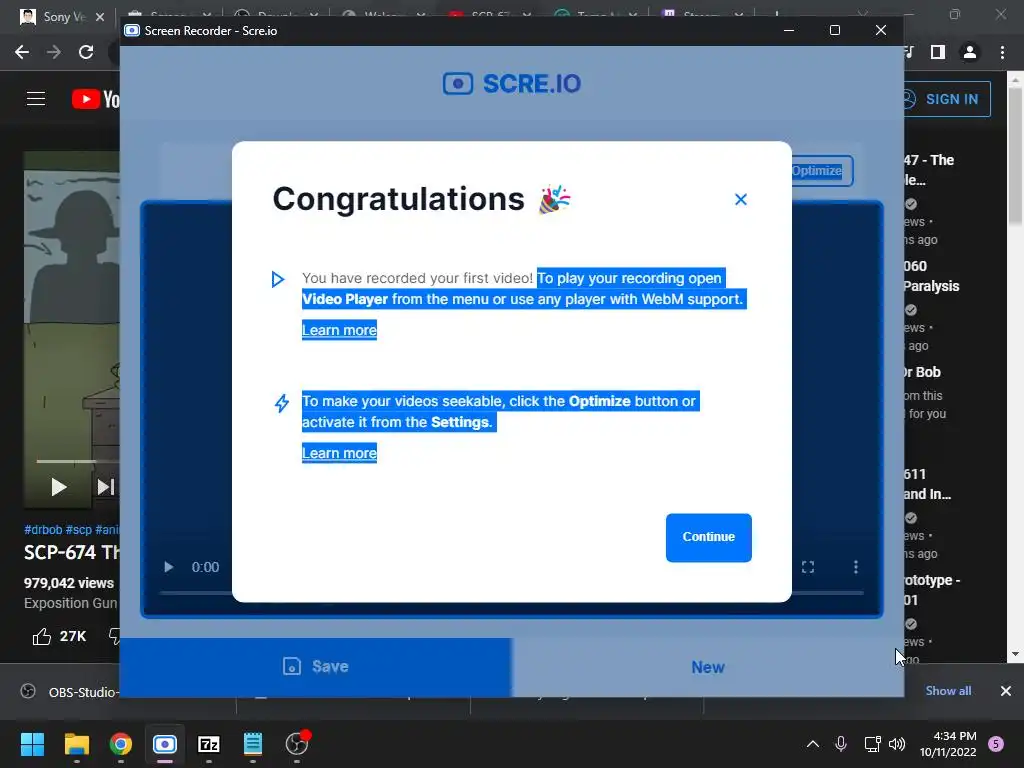
Task: Click the video title SCP-674
Action: pos(72,552)
